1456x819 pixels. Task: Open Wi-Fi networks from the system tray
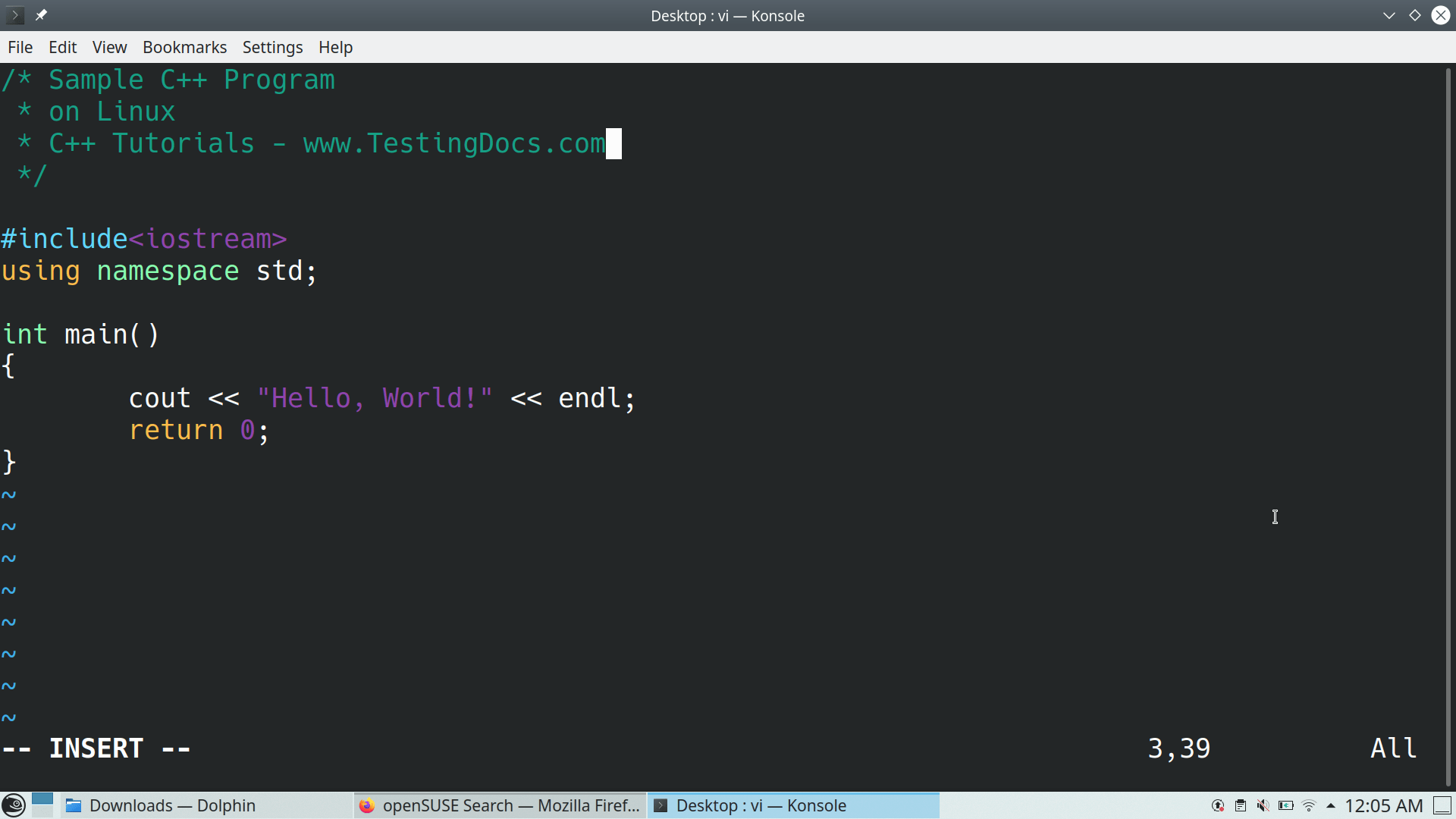tap(1310, 805)
